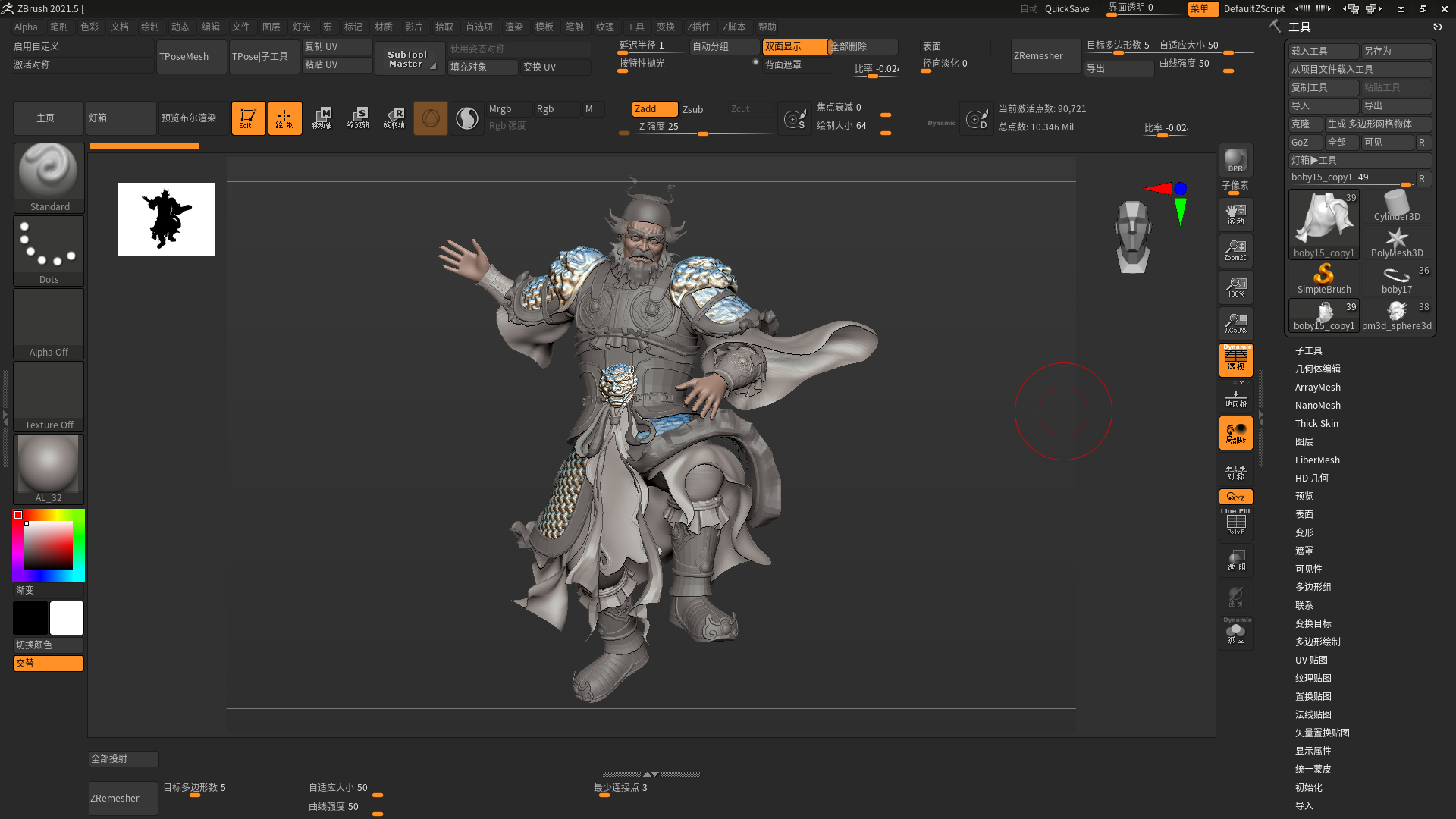
Task: Open the 笔刷 brush menu
Action: tap(59, 27)
